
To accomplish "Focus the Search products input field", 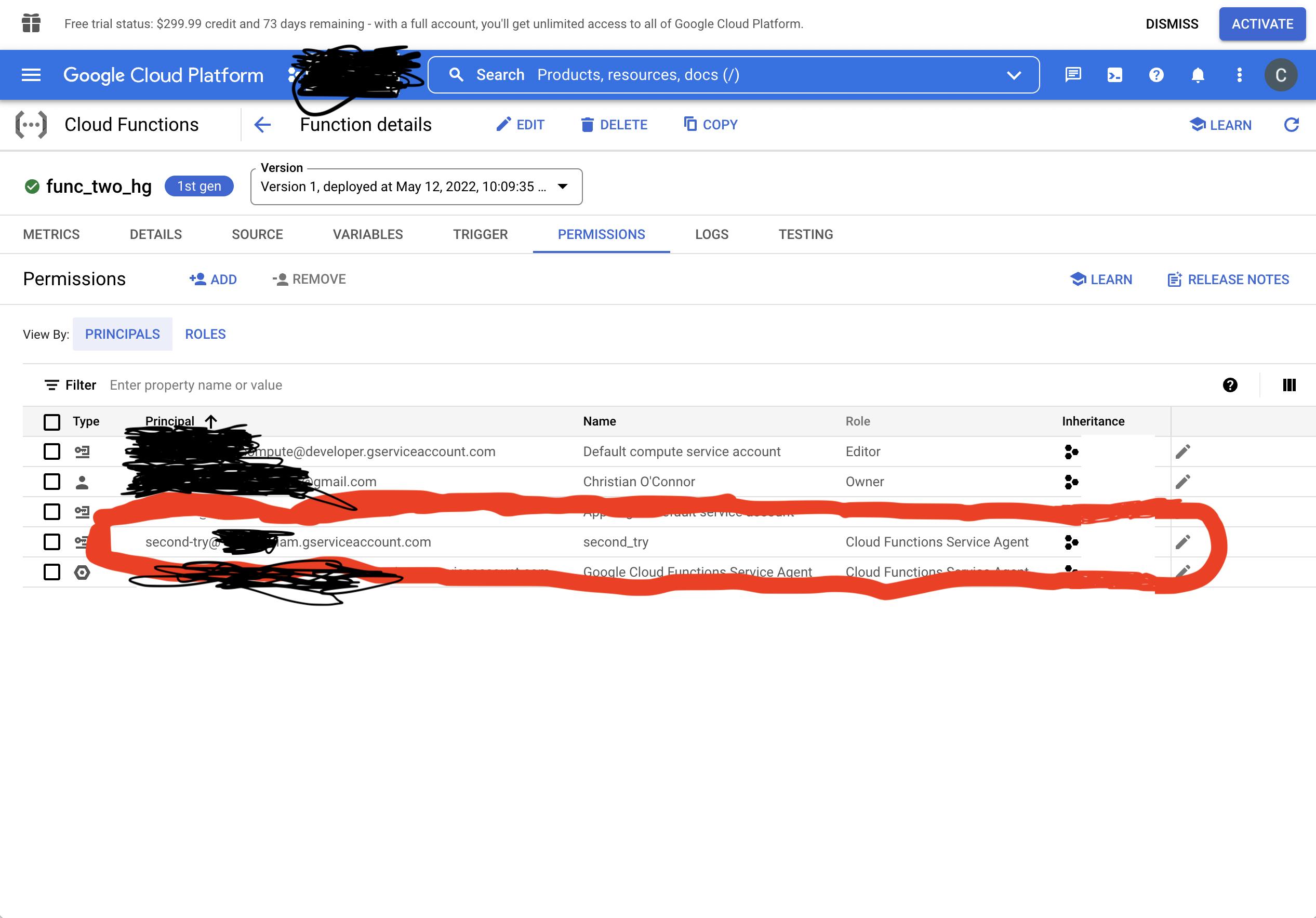I will (734, 75).
